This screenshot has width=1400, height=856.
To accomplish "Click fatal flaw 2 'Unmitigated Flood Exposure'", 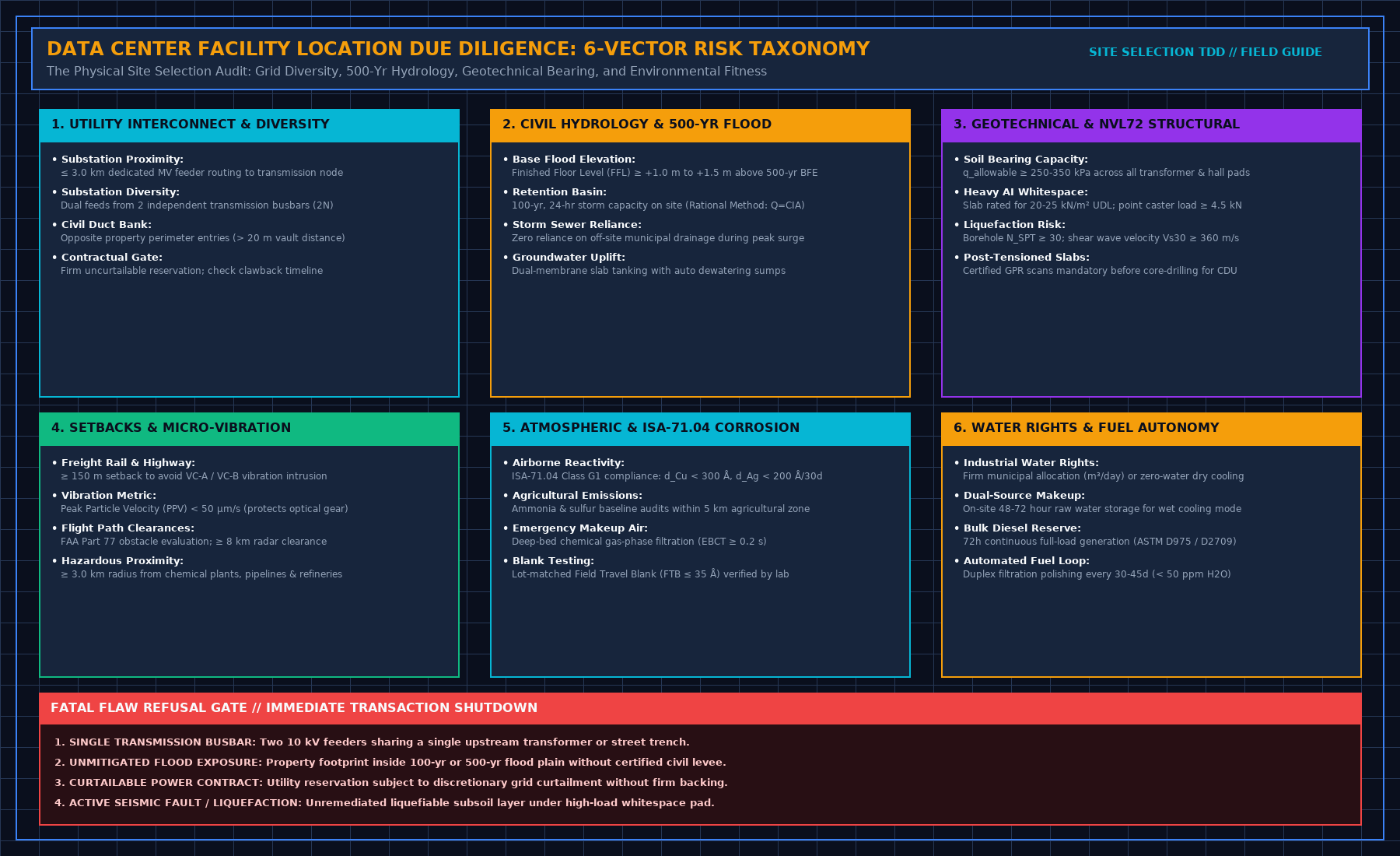I will [x=390, y=763].
